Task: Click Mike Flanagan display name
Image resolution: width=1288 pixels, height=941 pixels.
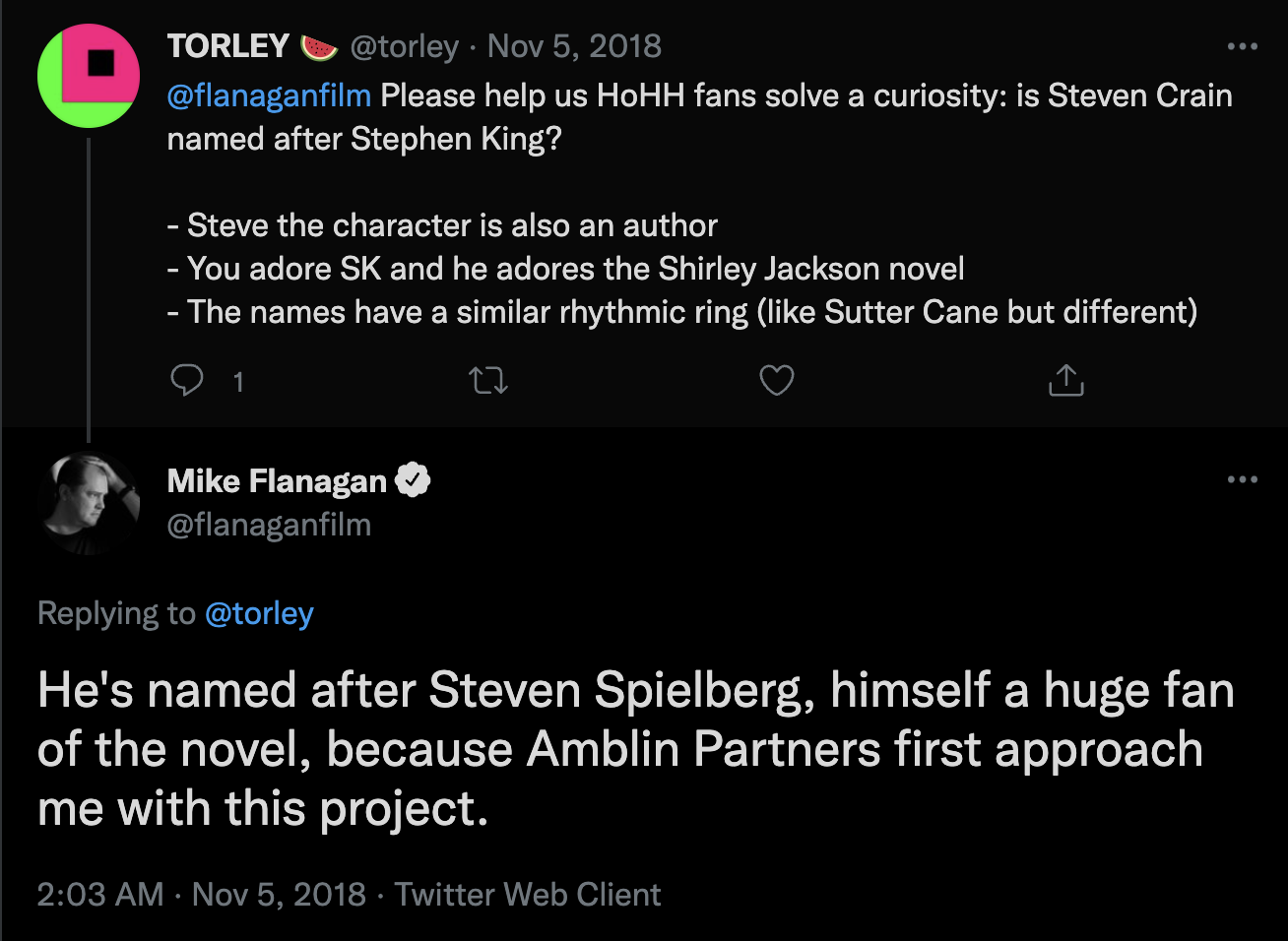Action: pyautogui.click(x=277, y=480)
